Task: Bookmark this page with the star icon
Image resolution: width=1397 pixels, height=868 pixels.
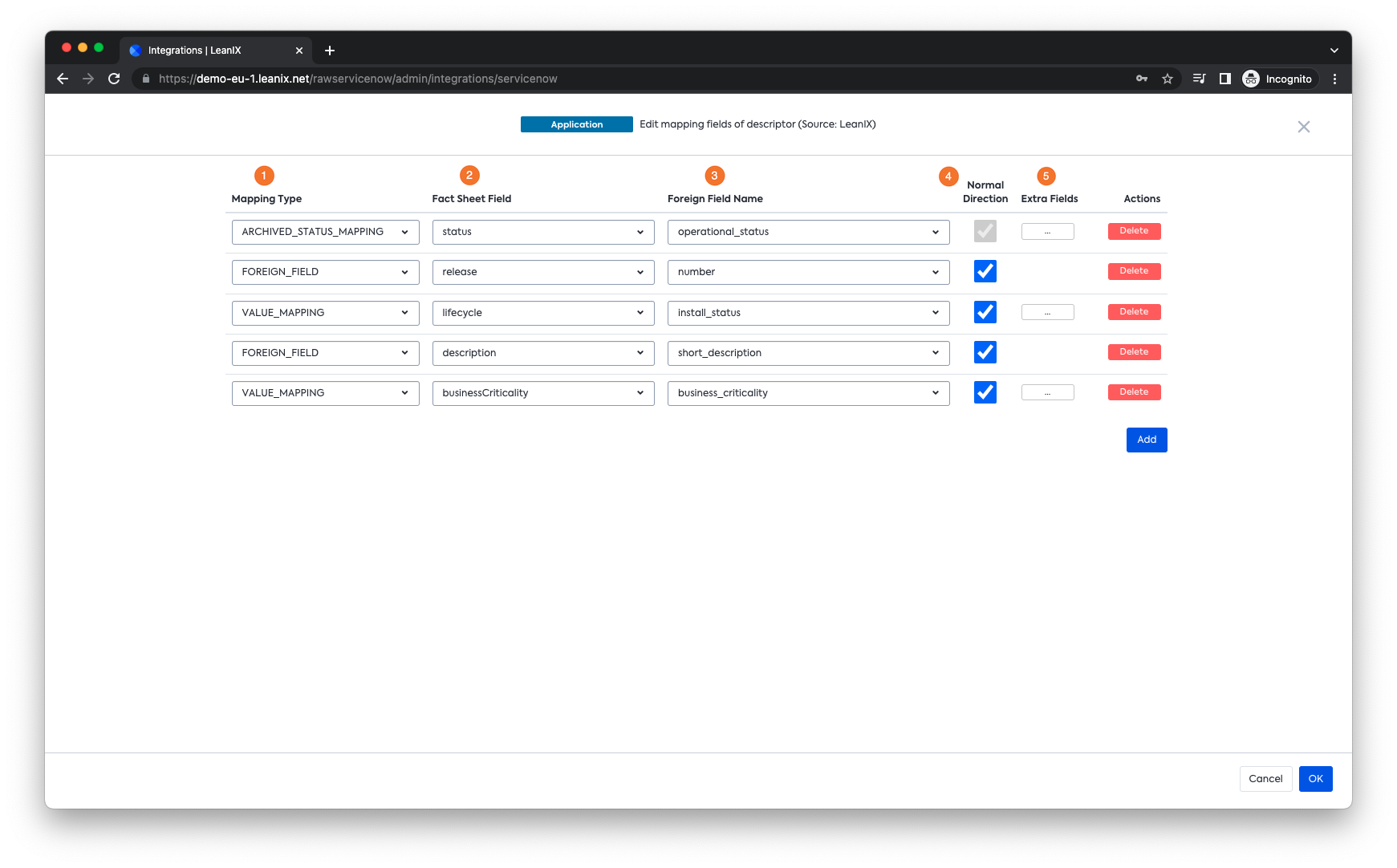Action: click(x=1168, y=79)
